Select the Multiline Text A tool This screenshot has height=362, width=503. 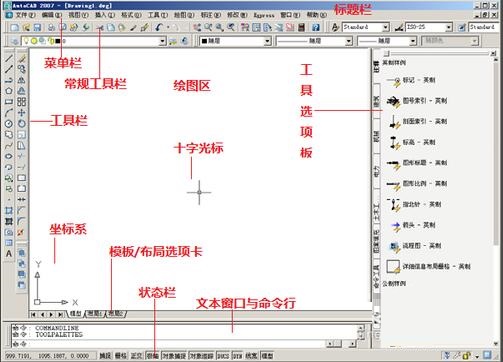coord(9,254)
